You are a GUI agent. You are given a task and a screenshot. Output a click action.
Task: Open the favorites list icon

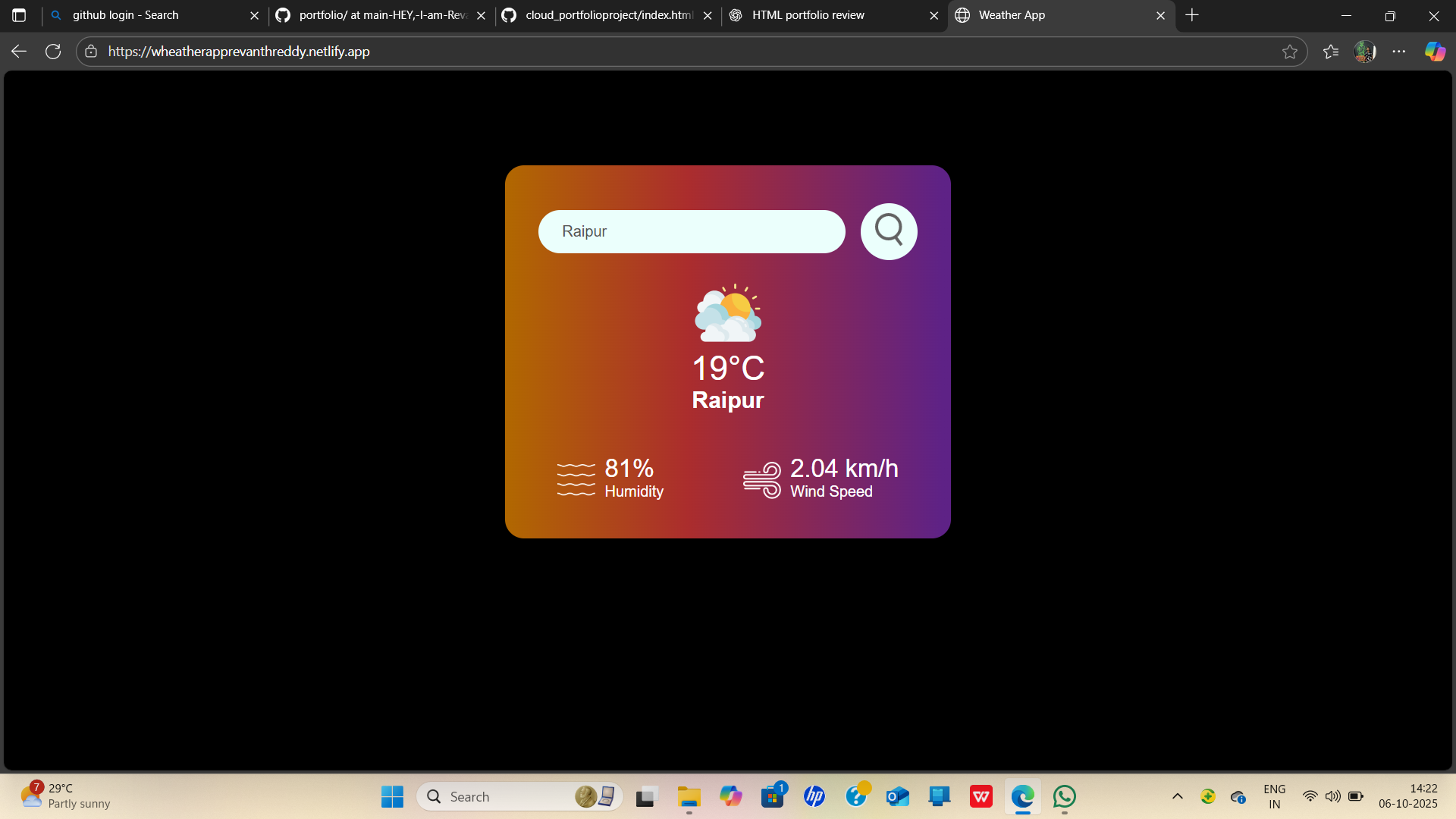tap(1331, 52)
